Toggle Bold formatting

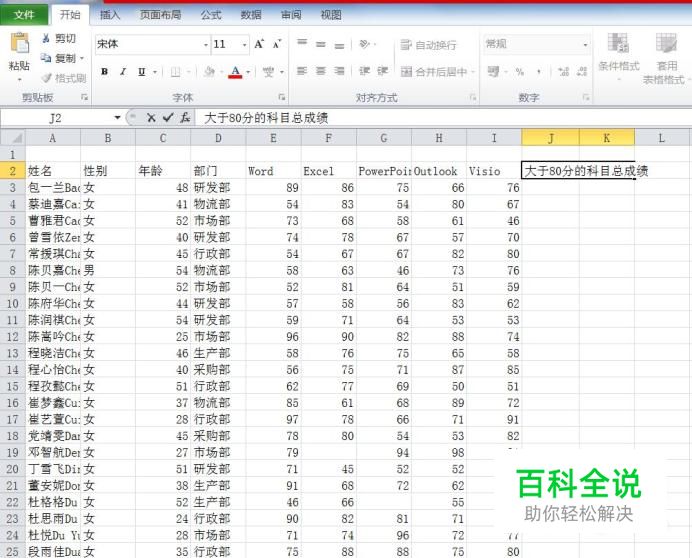click(x=105, y=72)
